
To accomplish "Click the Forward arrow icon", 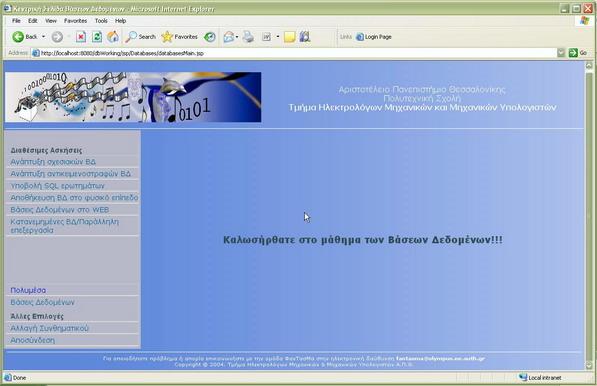I will click(x=57, y=37).
